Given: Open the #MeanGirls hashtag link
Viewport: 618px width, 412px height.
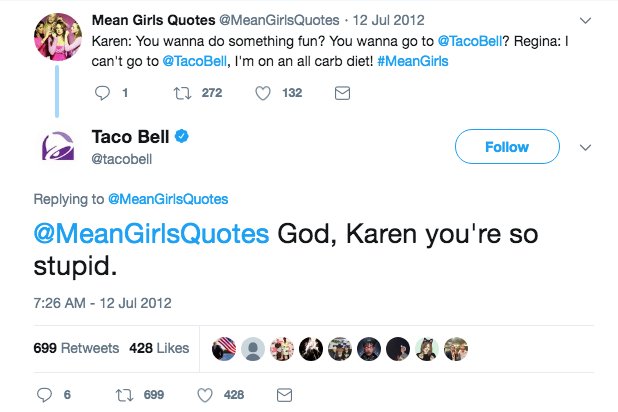Looking at the screenshot, I should [412, 61].
